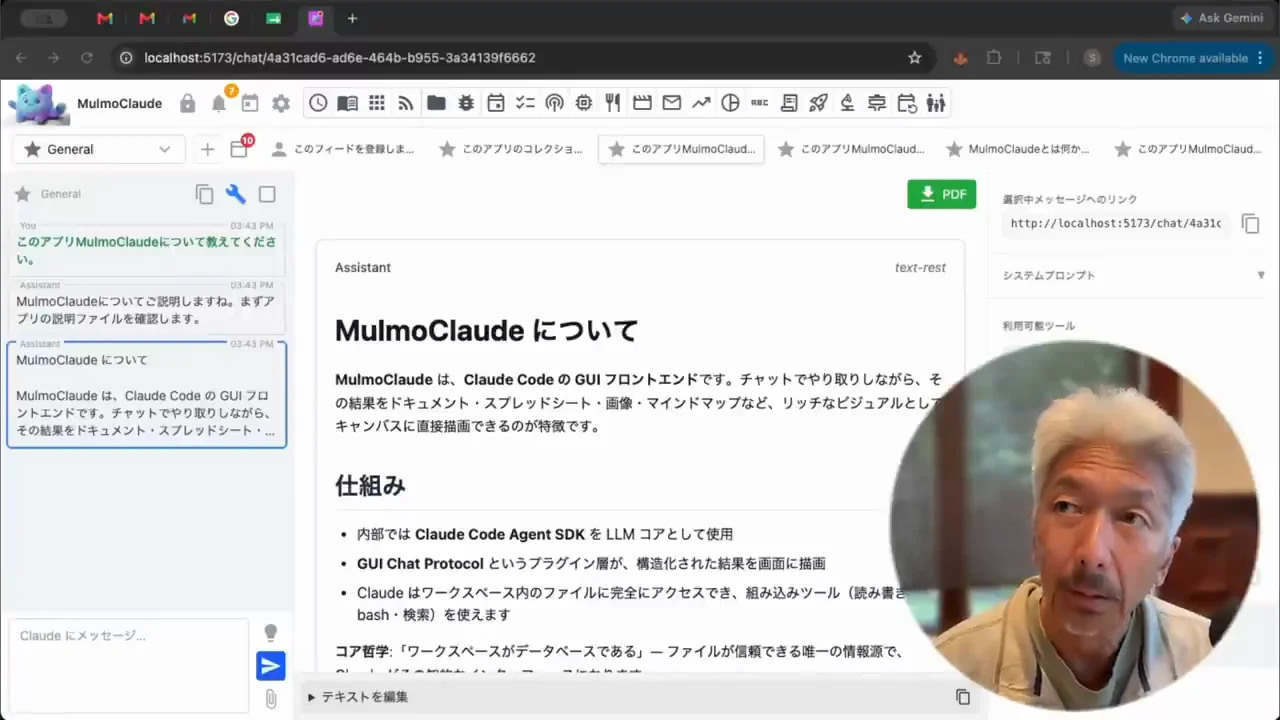Viewport: 1280px width, 720px height.
Task: Click the wrench tools icon in sidebar
Action: 236,194
